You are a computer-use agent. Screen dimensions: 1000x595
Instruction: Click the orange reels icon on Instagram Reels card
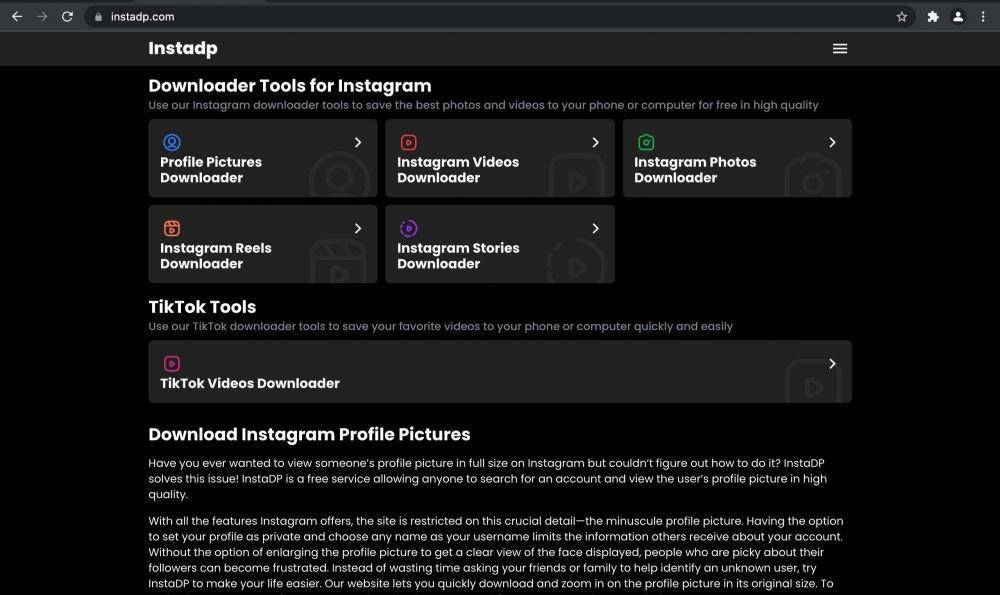pos(172,228)
